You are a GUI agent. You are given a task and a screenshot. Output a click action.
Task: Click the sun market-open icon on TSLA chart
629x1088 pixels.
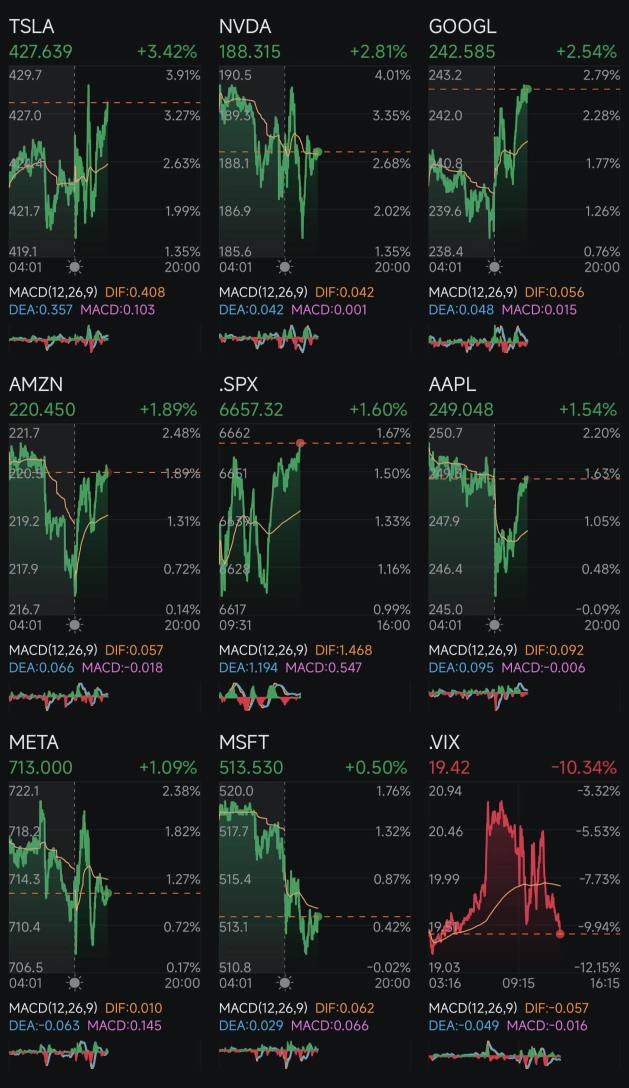(x=75, y=267)
